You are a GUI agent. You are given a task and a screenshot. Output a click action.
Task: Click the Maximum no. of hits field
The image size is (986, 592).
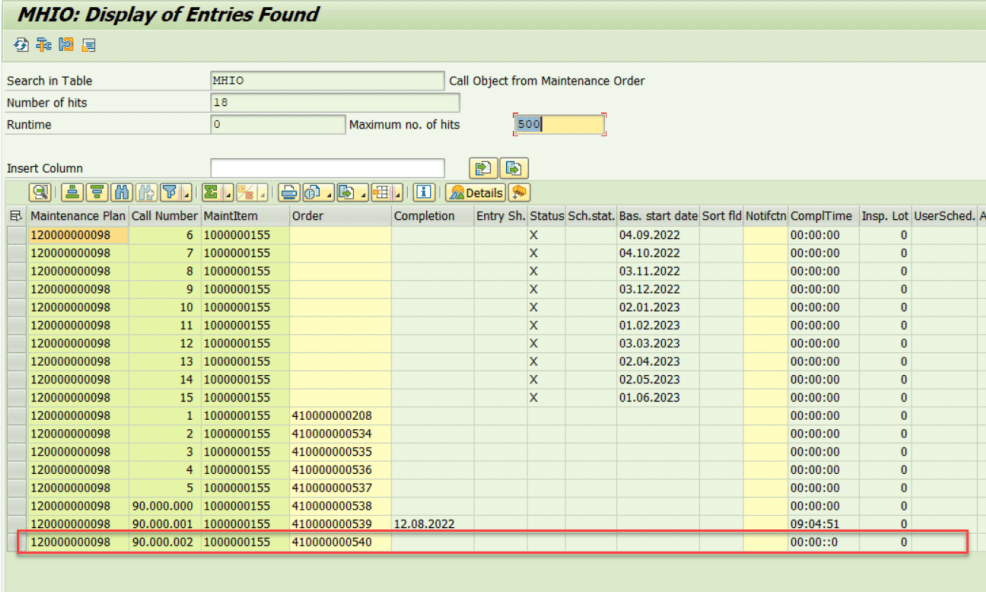(x=559, y=125)
